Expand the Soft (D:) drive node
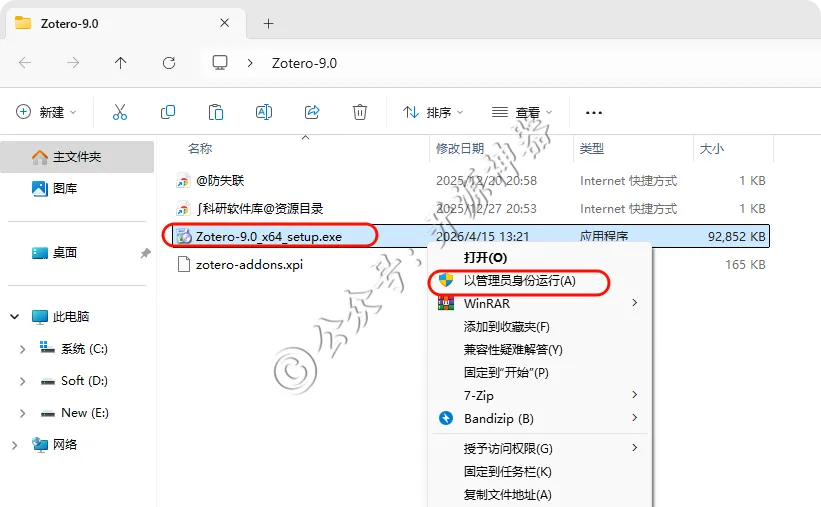This screenshot has height=507, width=821. tap(23, 381)
